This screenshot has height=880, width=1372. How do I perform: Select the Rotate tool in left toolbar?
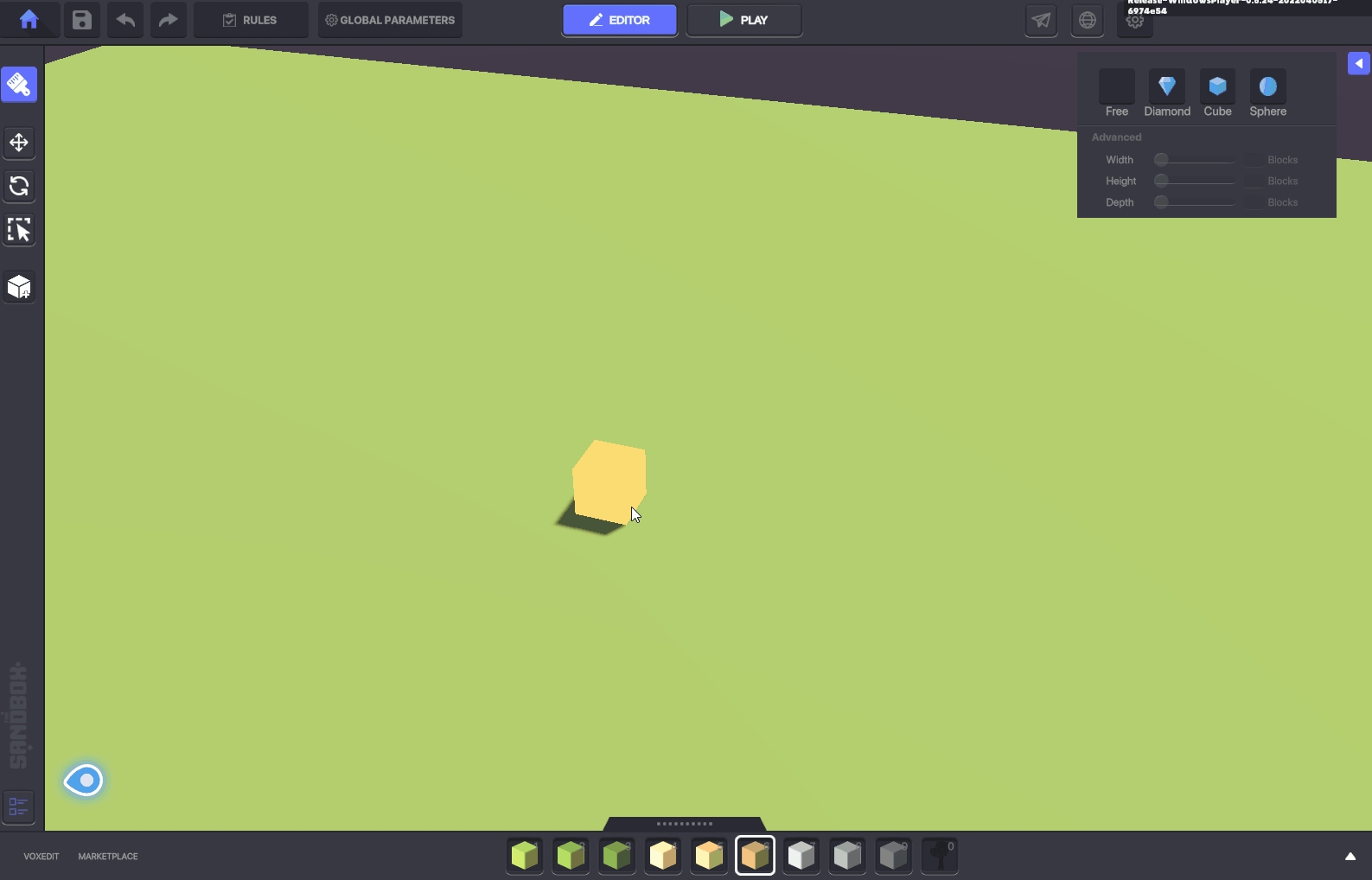pyautogui.click(x=19, y=186)
